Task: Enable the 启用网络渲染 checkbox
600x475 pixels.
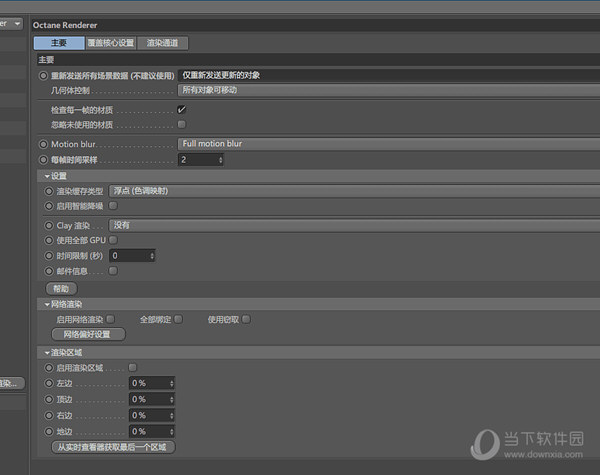Action: point(111,319)
